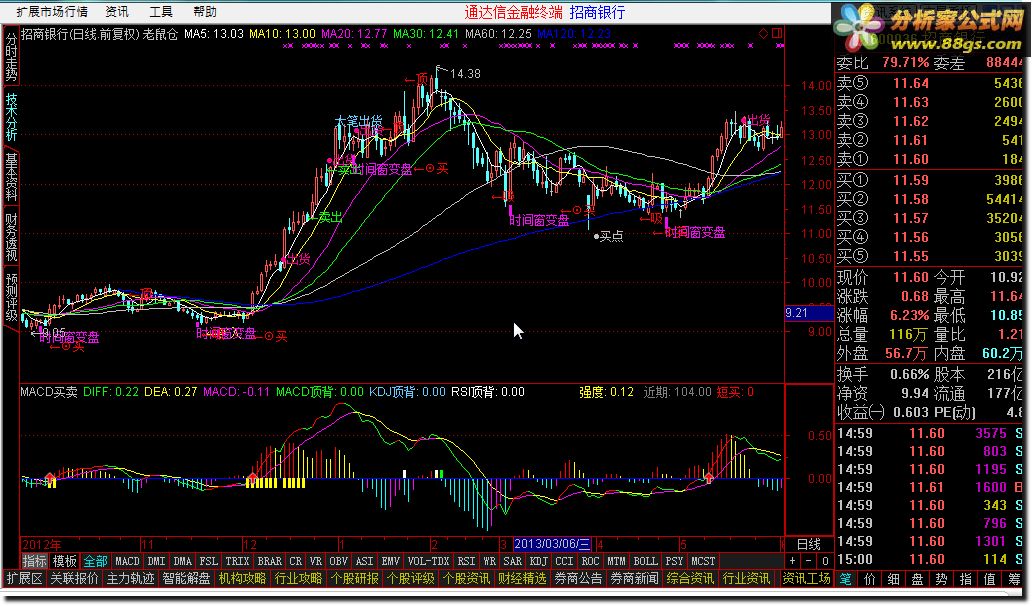Open the 个股资讯 bottom tab

tap(466, 578)
